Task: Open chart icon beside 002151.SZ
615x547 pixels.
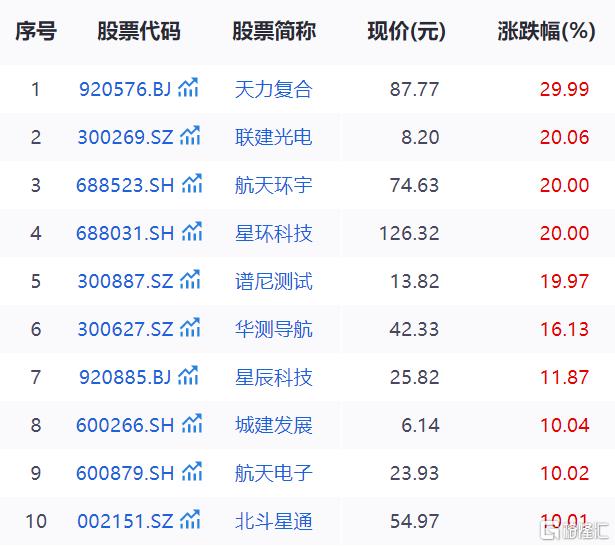Action: [x=190, y=520]
